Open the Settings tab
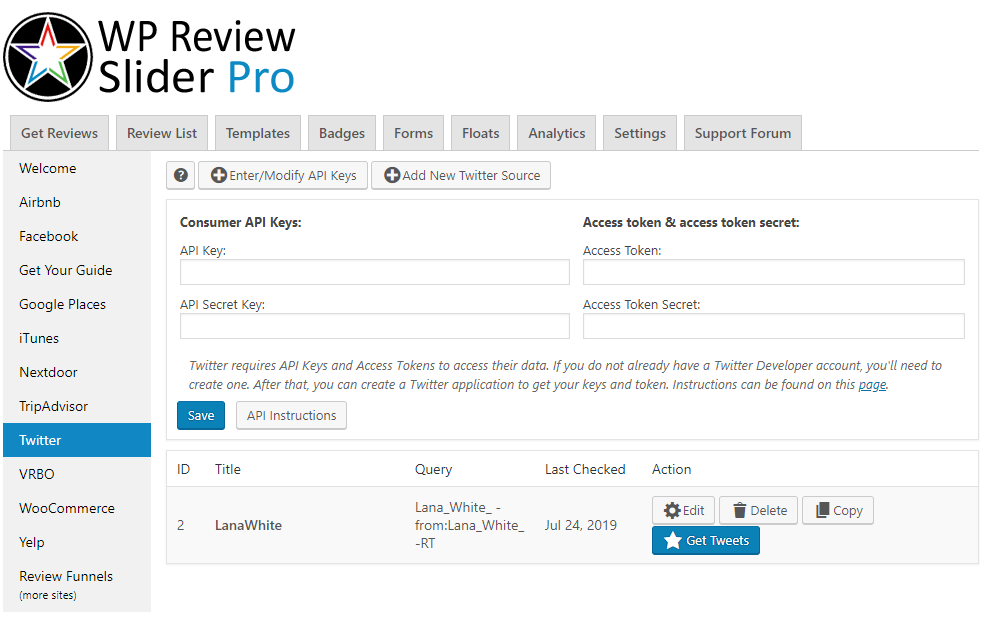Viewport: 984px width, 619px height. (640, 133)
